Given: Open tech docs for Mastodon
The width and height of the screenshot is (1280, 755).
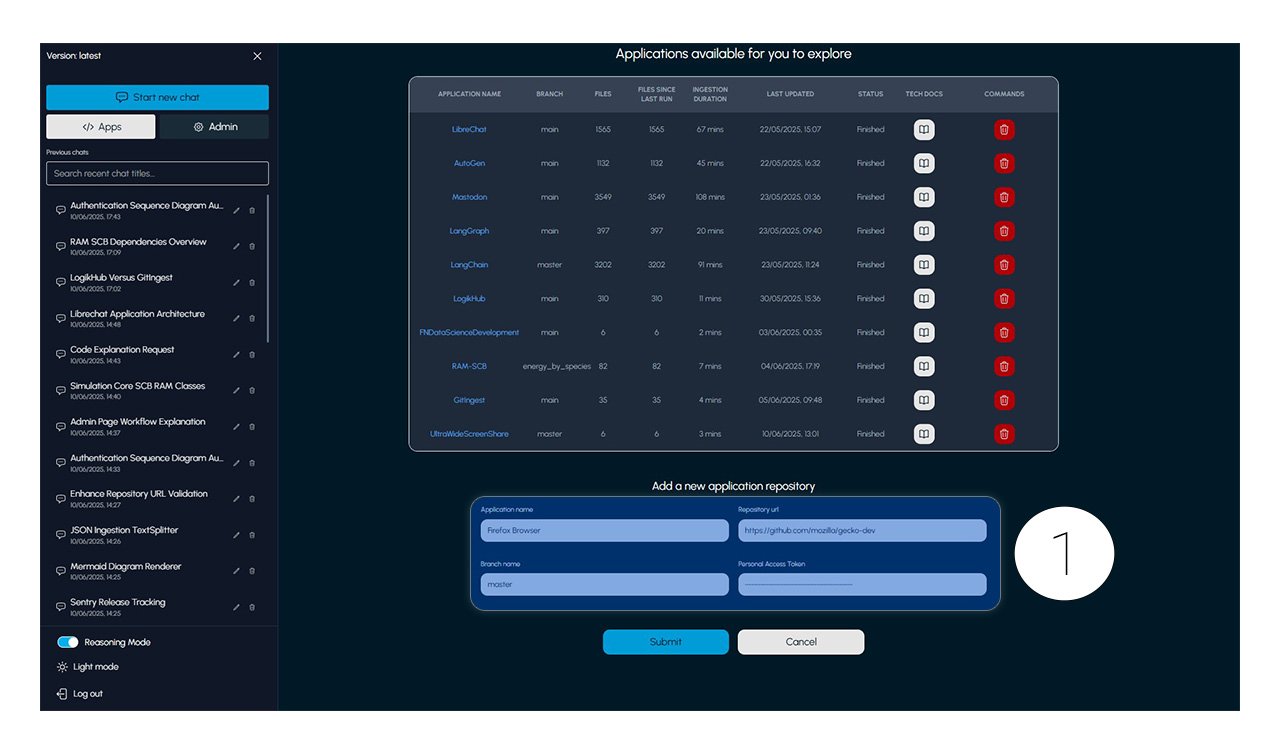Looking at the screenshot, I should pyautogui.click(x=924, y=197).
